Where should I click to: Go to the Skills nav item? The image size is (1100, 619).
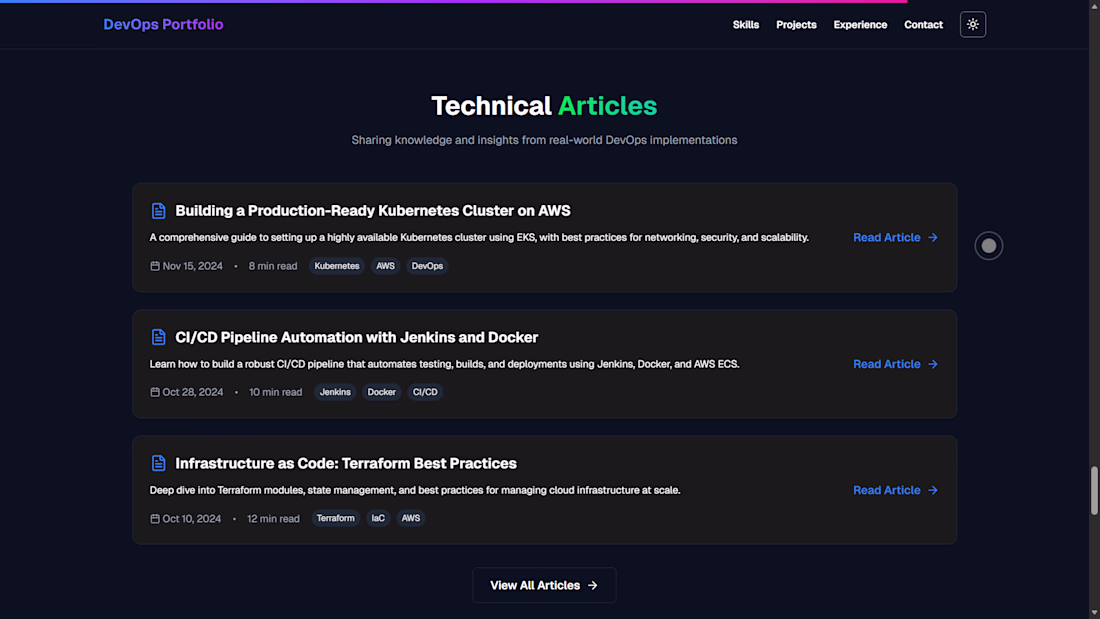click(x=745, y=25)
